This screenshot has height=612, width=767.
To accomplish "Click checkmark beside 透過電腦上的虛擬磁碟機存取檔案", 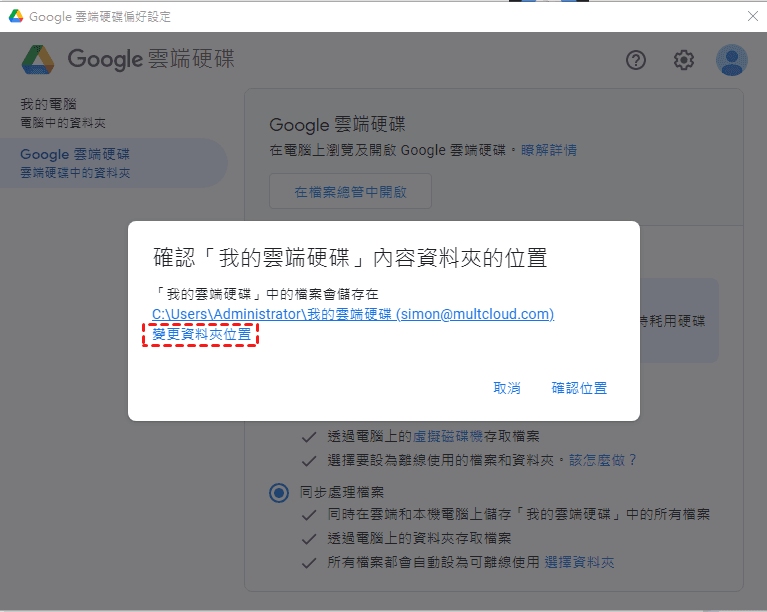I will click(x=309, y=437).
